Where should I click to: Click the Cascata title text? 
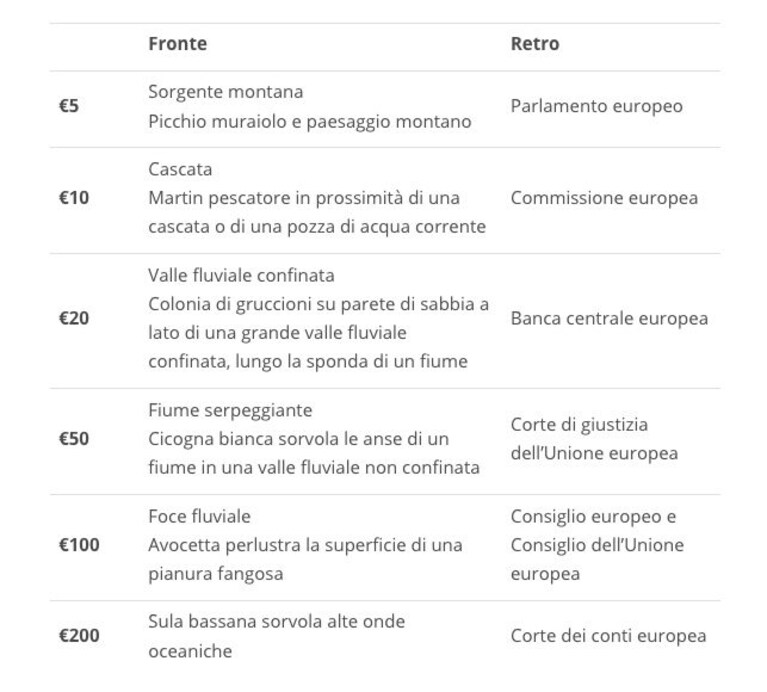tap(180, 169)
